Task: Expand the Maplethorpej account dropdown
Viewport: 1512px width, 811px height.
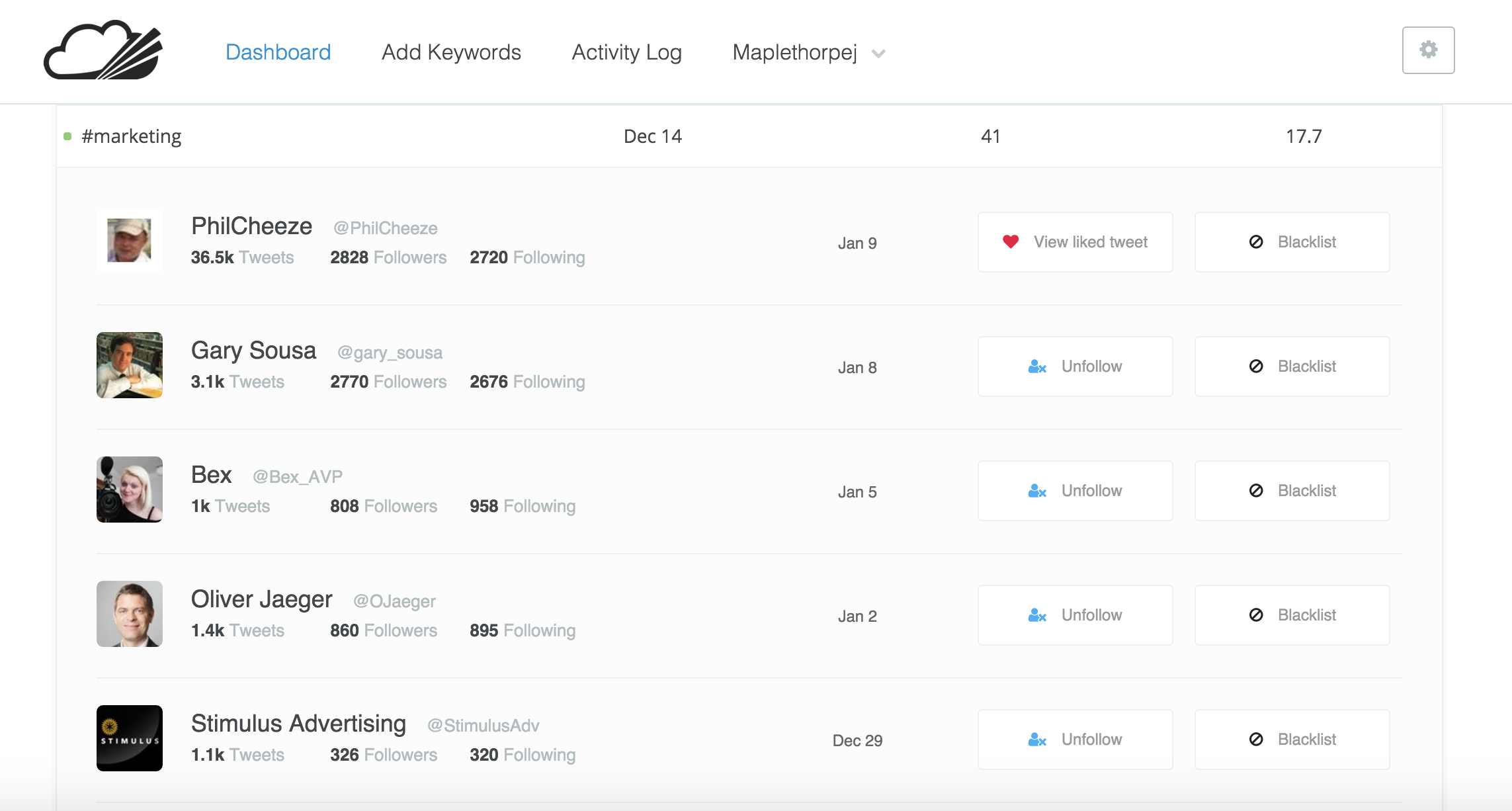Action: point(794,52)
